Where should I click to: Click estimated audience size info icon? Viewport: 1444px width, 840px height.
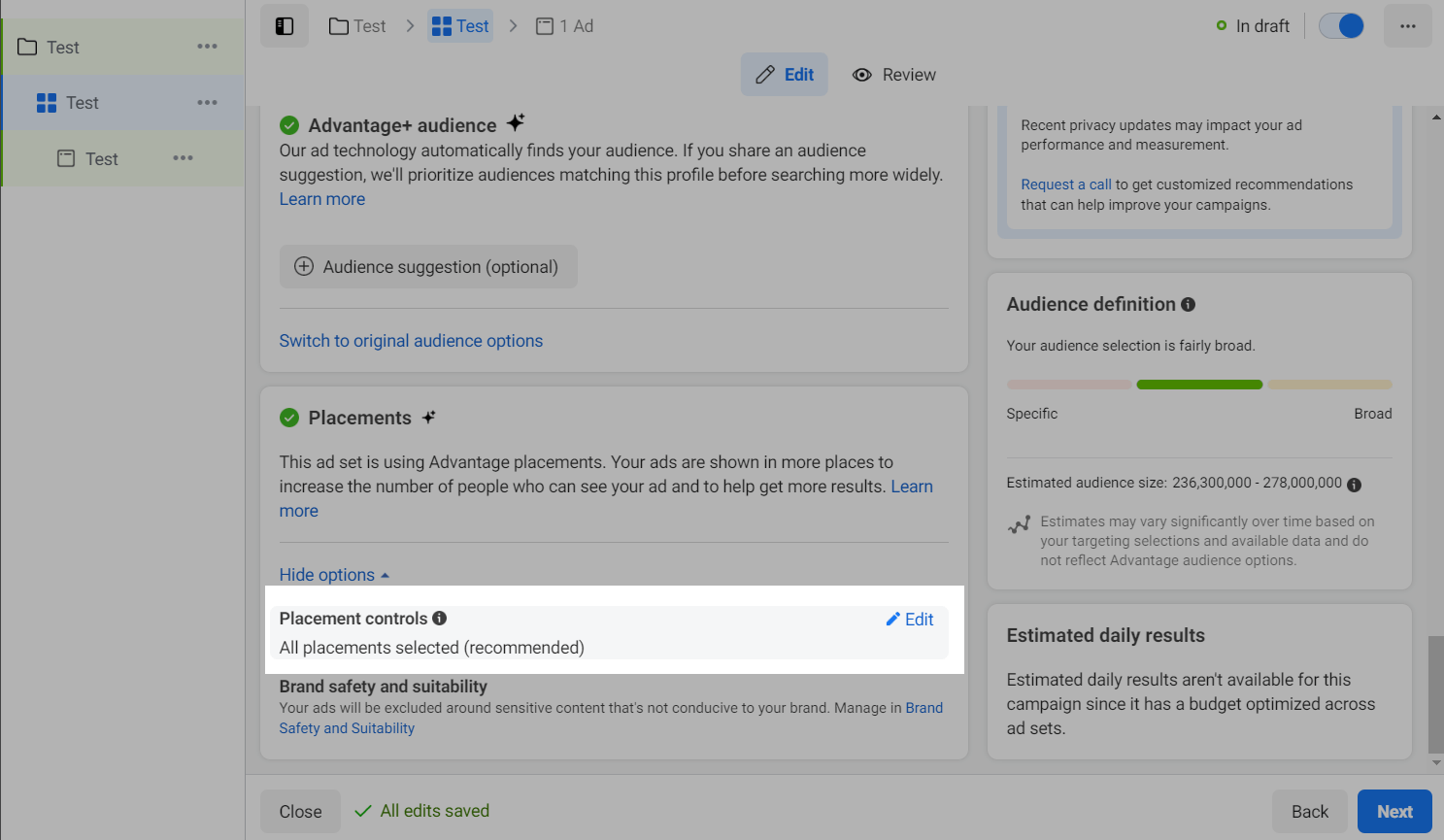tap(1355, 485)
